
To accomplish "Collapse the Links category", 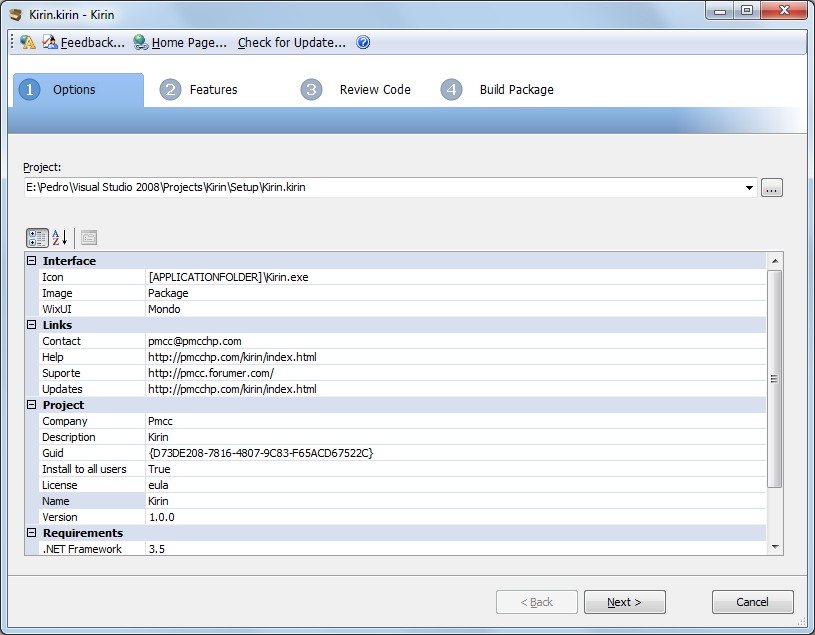I will tap(32, 325).
